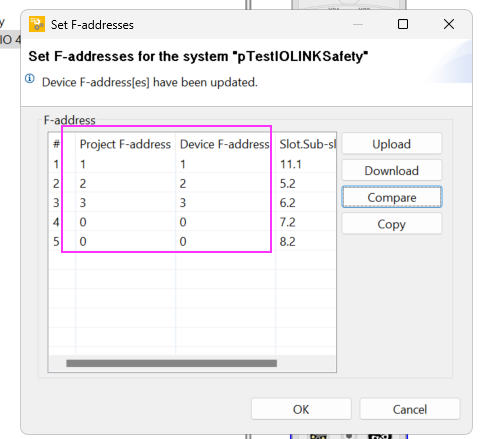Screen dimensions: 490x439
Task: Cancel the Set F-addresses dialog
Action: point(410,409)
